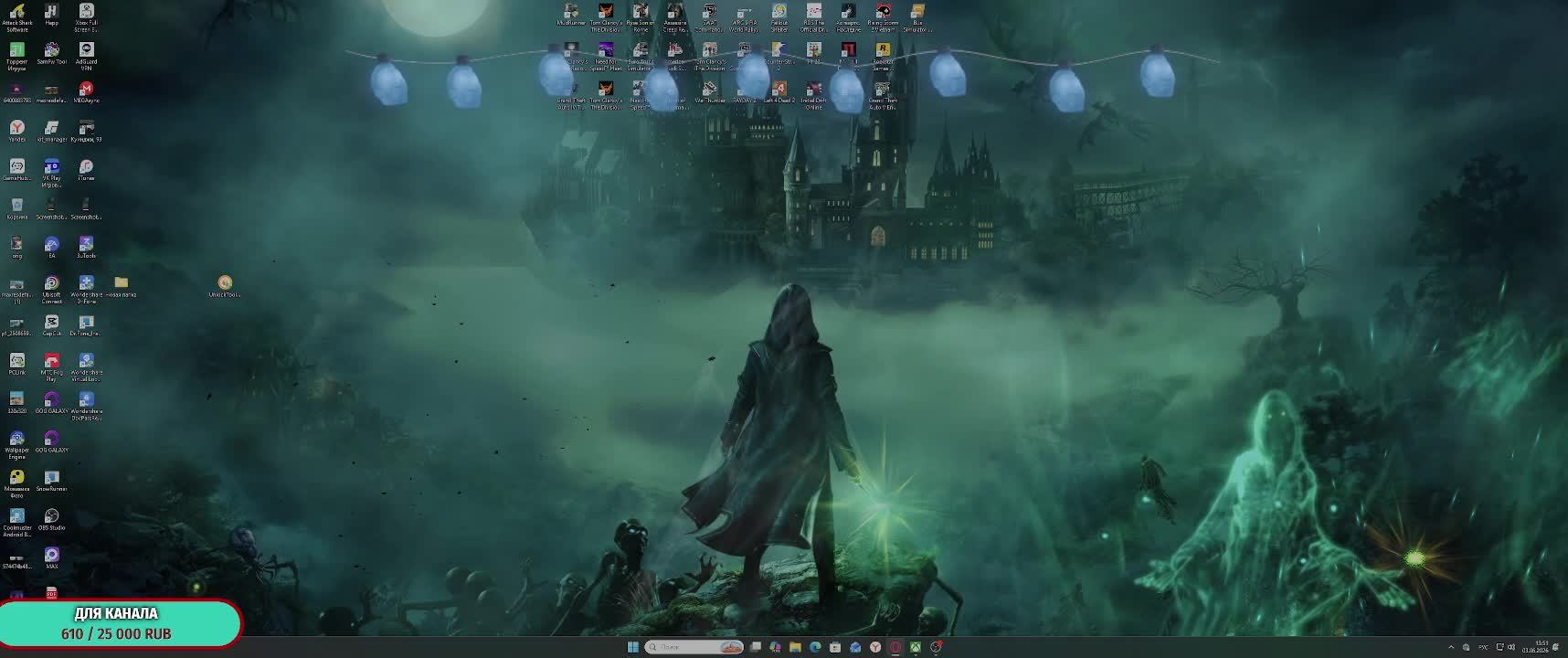Open the Xbox Full Screen shortcut
Viewport: 1568px width, 658px height.
pyautogui.click(x=86, y=17)
